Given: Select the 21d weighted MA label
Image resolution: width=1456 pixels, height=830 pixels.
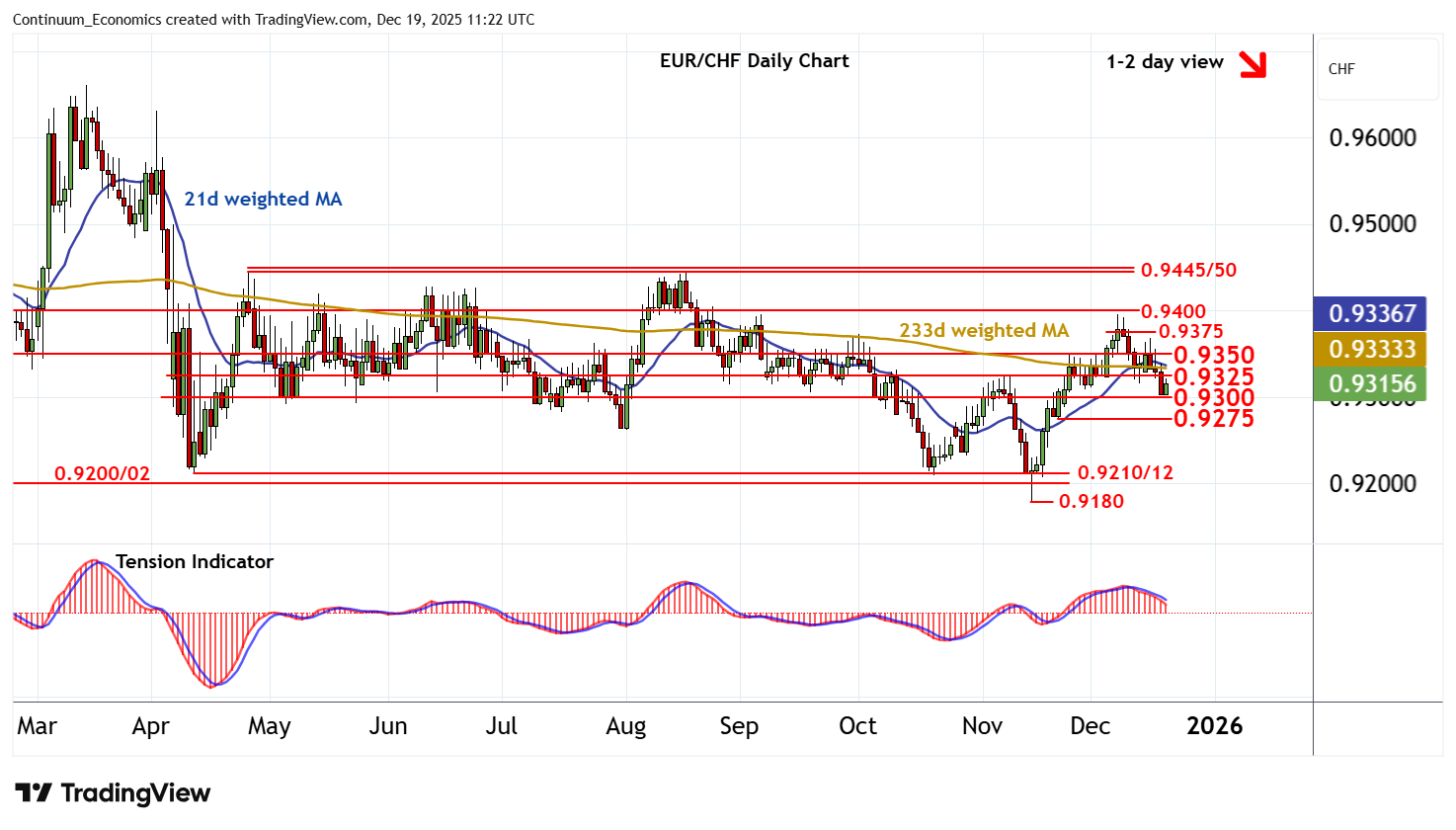Looking at the screenshot, I should pos(263,199).
